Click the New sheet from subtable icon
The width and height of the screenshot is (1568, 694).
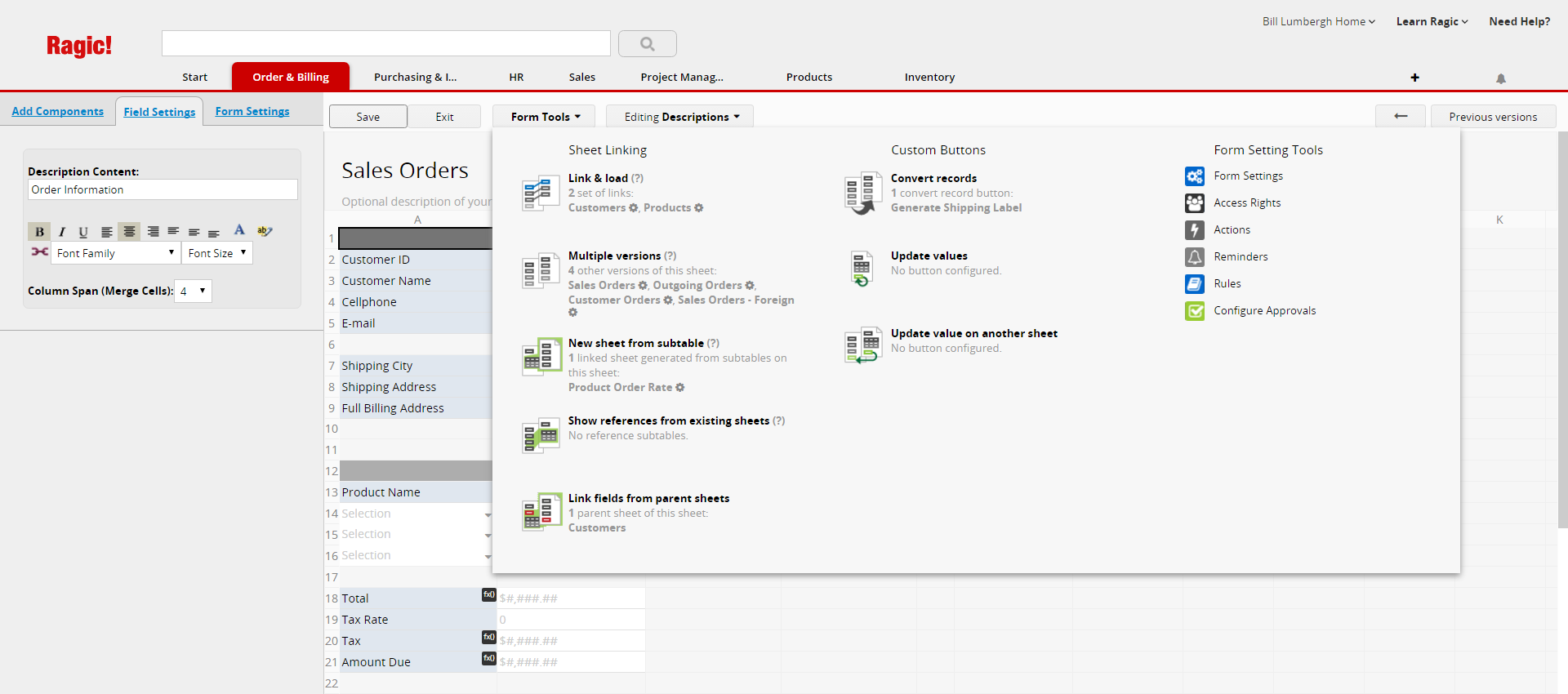(x=542, y=357)
